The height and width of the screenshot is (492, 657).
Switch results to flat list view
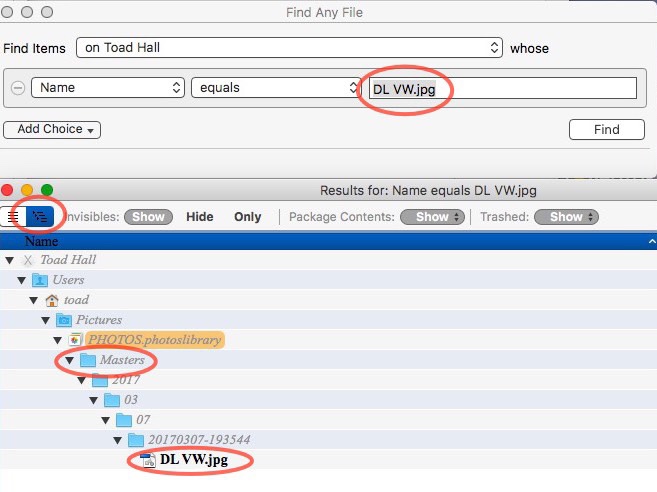[13, 217]
